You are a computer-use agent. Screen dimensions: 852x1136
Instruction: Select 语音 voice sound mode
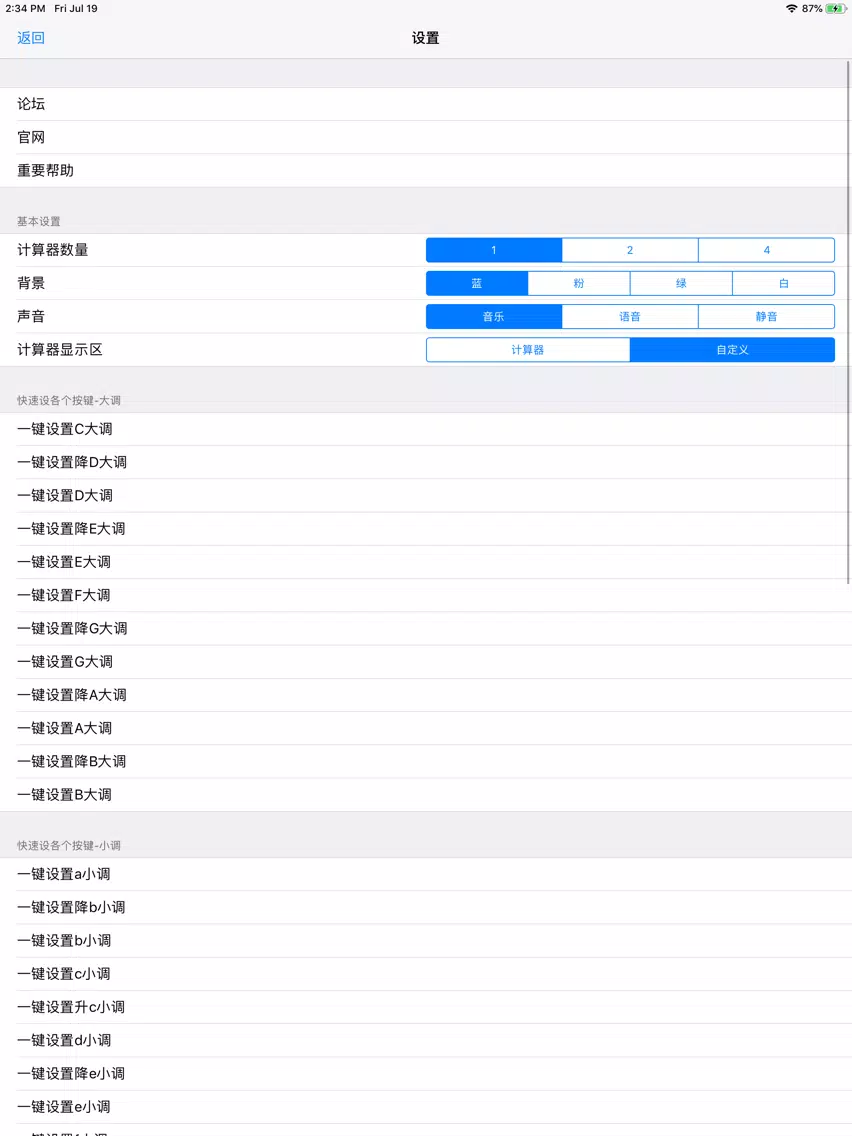pos(630,317)
